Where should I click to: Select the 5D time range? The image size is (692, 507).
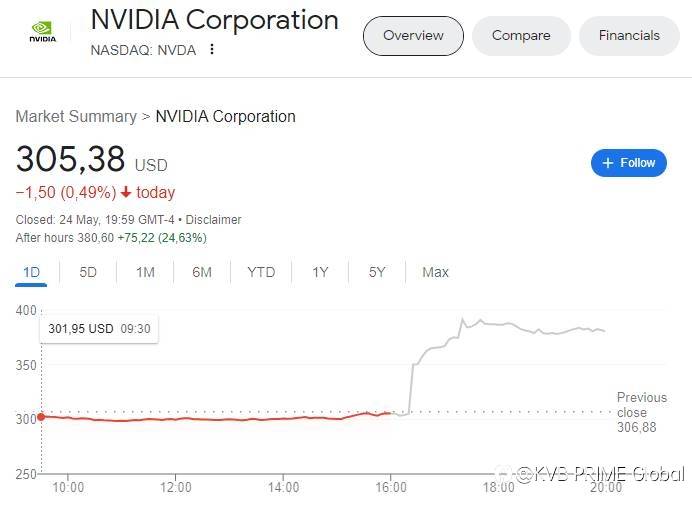[x=88, y=272]
